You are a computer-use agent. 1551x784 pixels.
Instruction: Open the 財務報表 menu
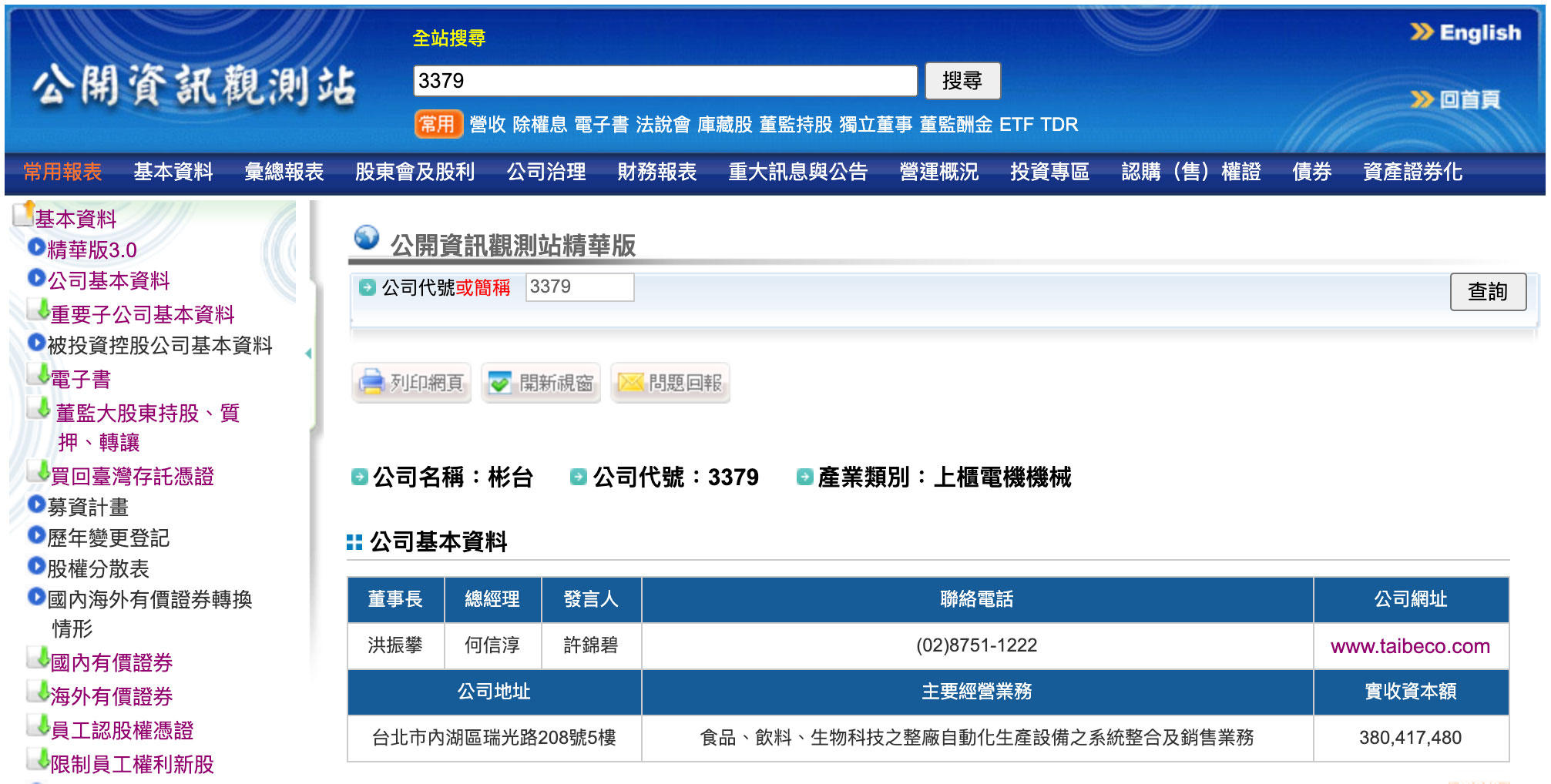pos(657,172)
